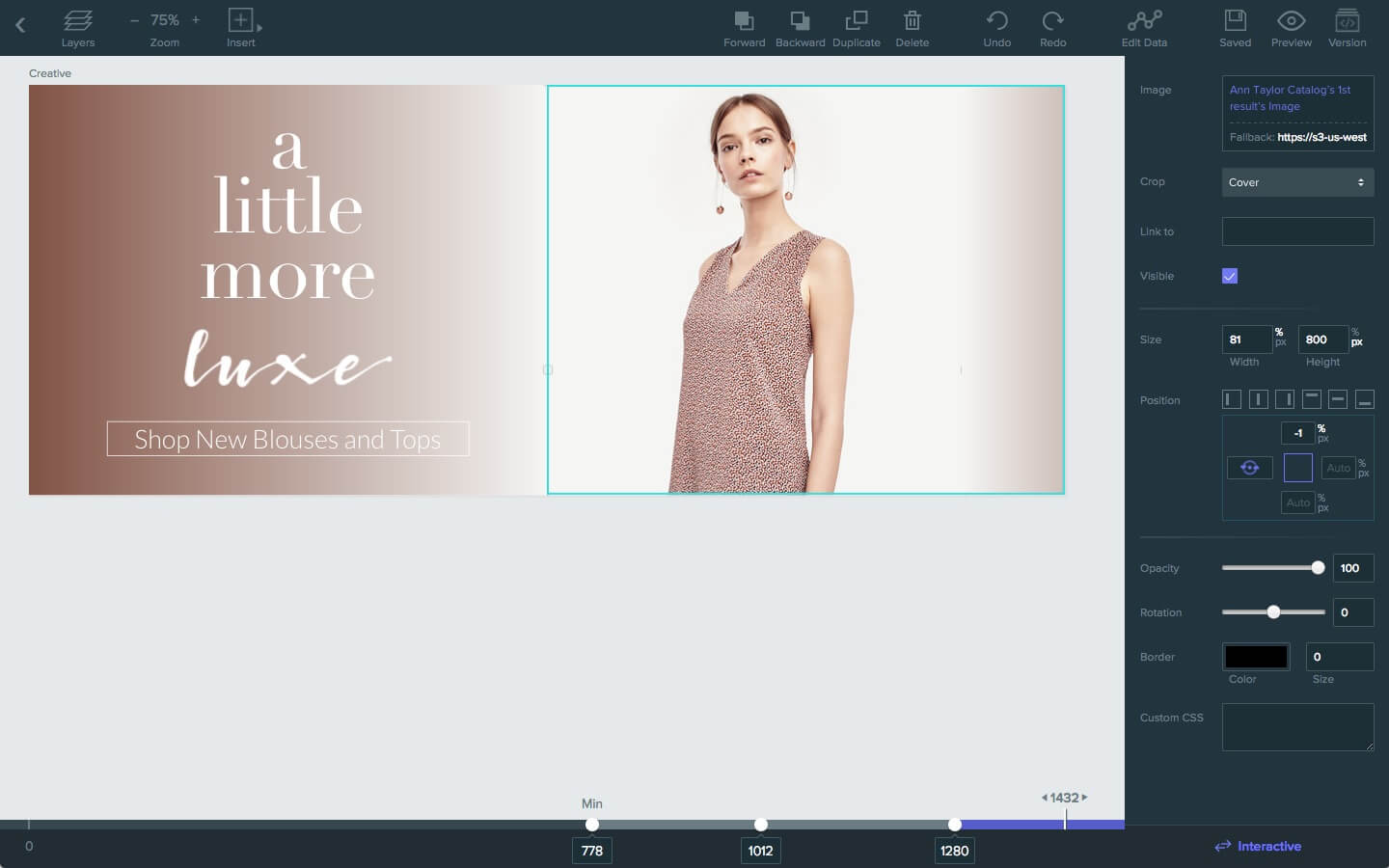Open the Crop dropdown set to Cover
Screen dimensions: 1389x868
click(x=1297, y=182)
